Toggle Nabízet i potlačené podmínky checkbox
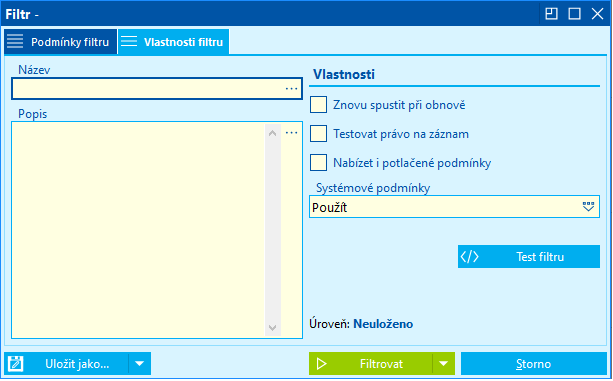This screenshot has height=381, width=613. click(319, 163)
